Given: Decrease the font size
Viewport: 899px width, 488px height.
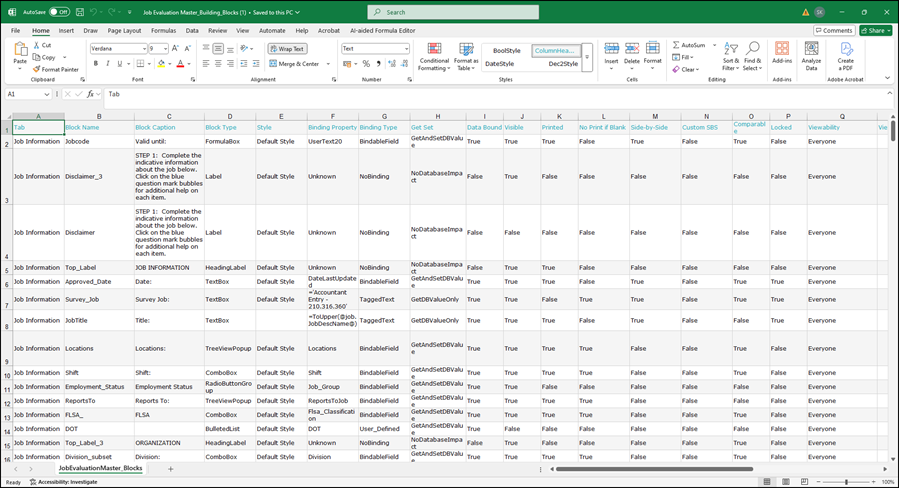Looking at the screenshot, I should 187,49.
